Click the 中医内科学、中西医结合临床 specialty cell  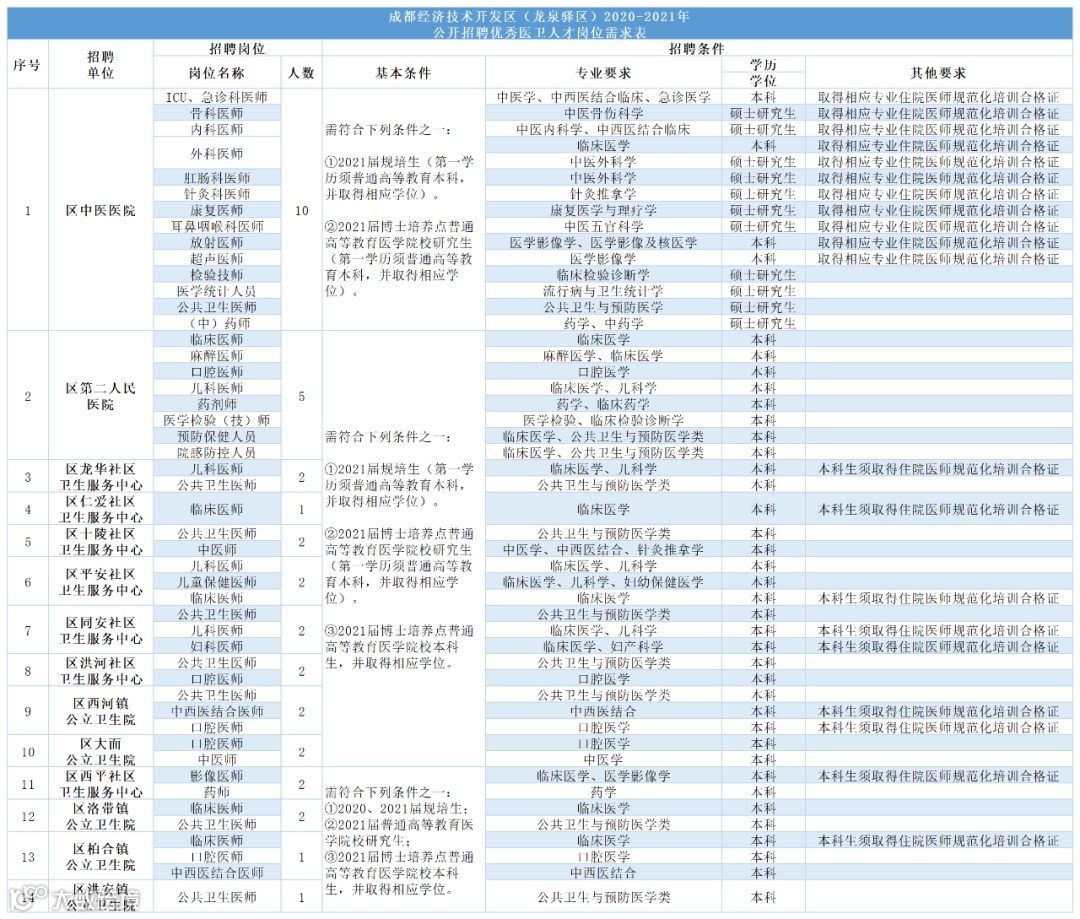603,130
